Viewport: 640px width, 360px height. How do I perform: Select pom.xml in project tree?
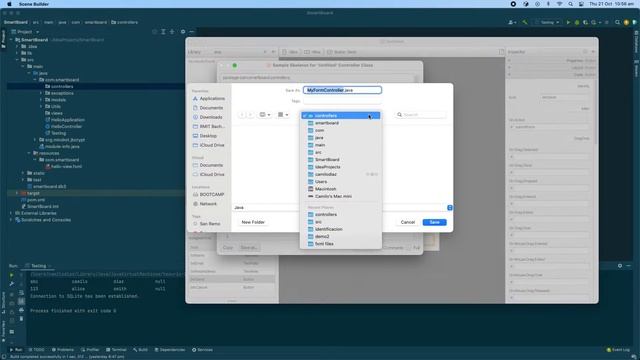coord(33,200)
